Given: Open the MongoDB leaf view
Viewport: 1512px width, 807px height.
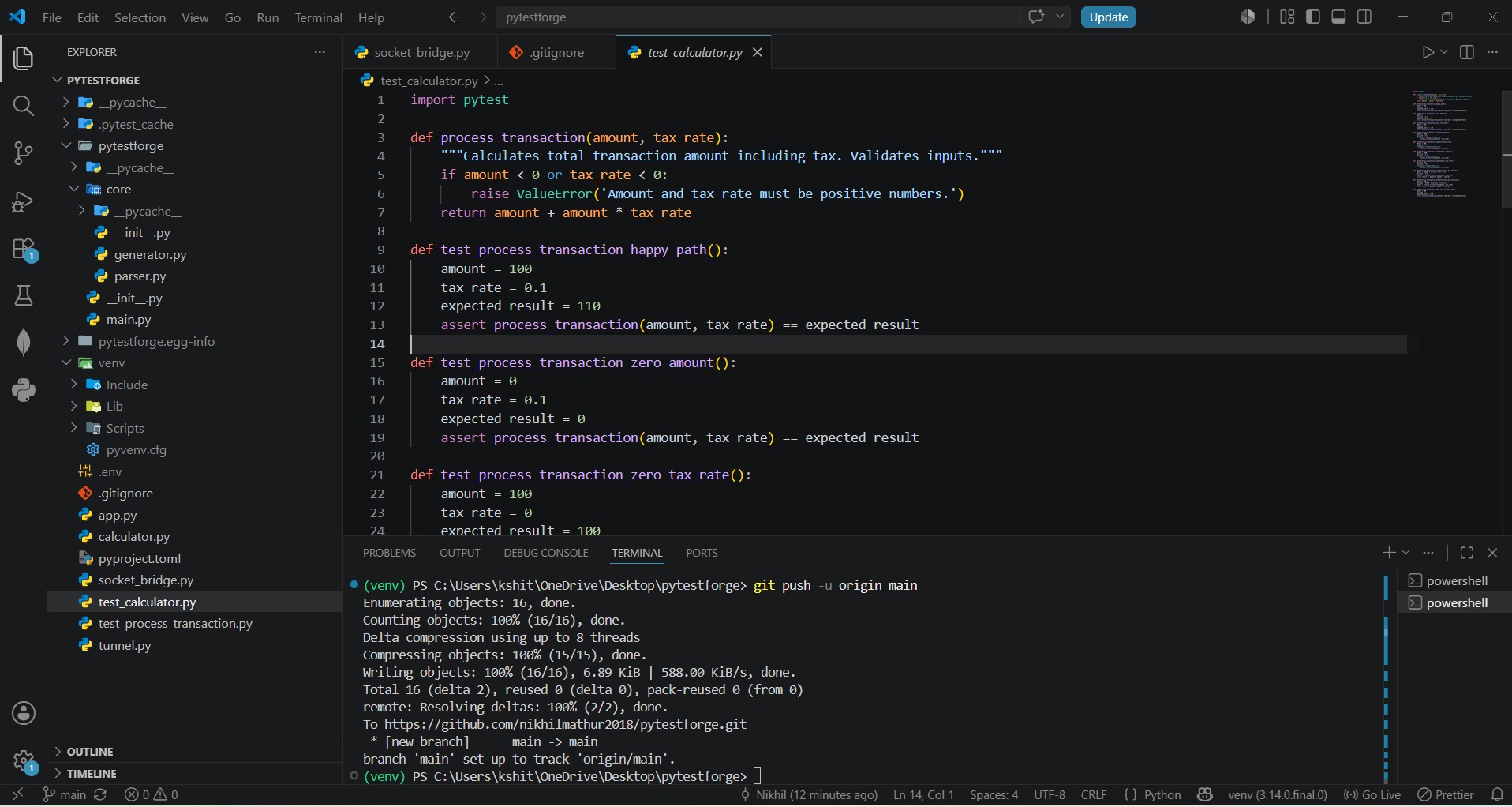Looking at the screenshot, I should pyautogui.click(x=24, y=343).
